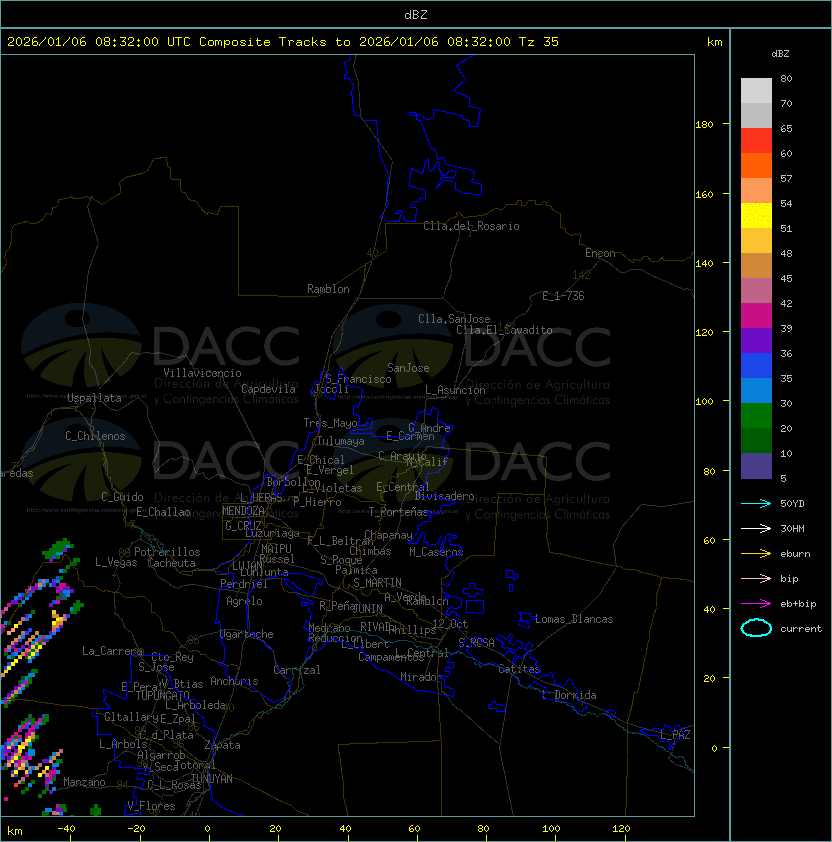This screenshot has height=842, width=832.
Task: Click the 'JUNIN' place label
Action: 368,608
